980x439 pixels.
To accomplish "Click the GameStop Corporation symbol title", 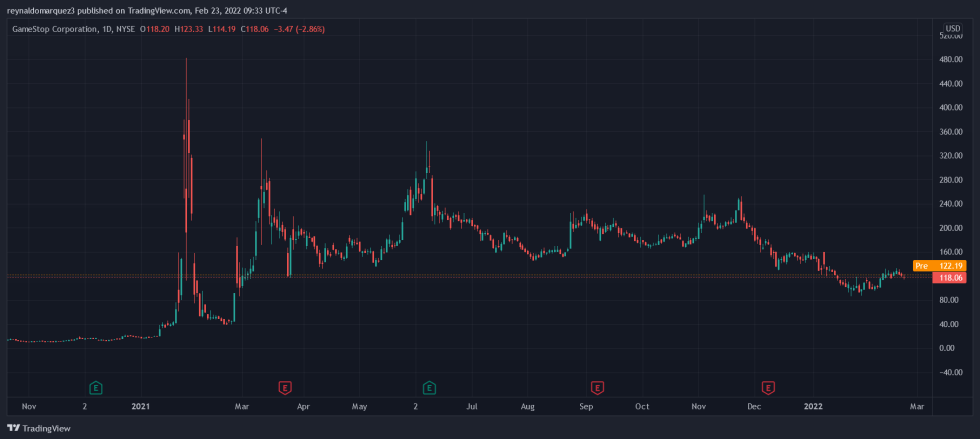I will click(x=53, y=29).
